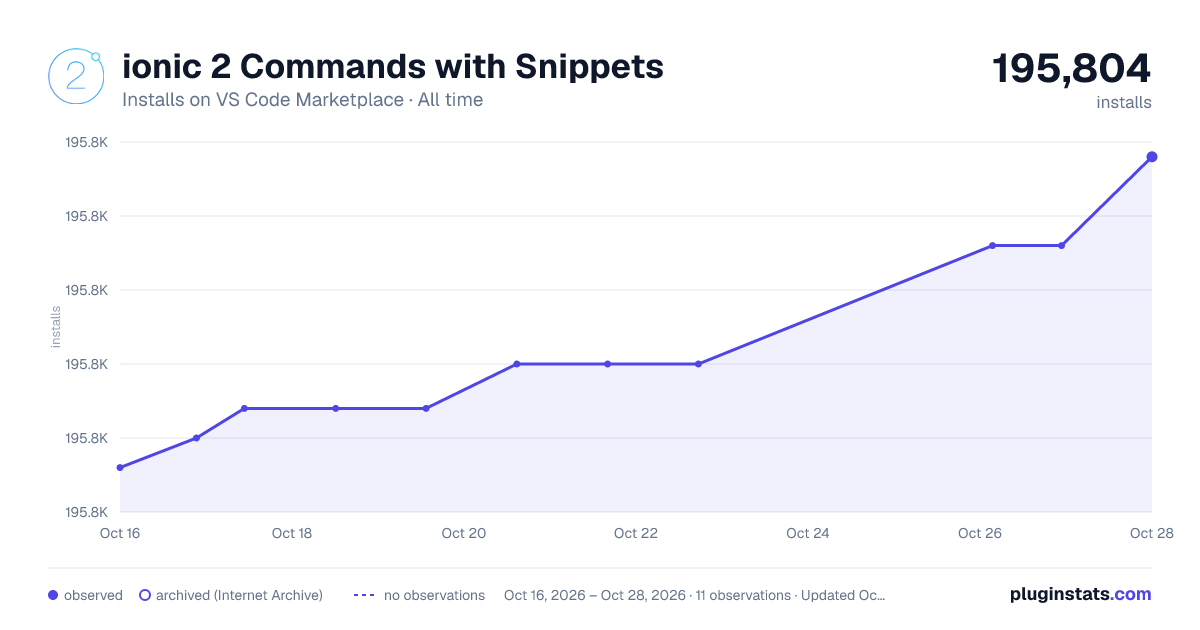This screenshot has width=1200, height=630.
Task: Select the first data point at Oct 16
Action: pos(120,468)
